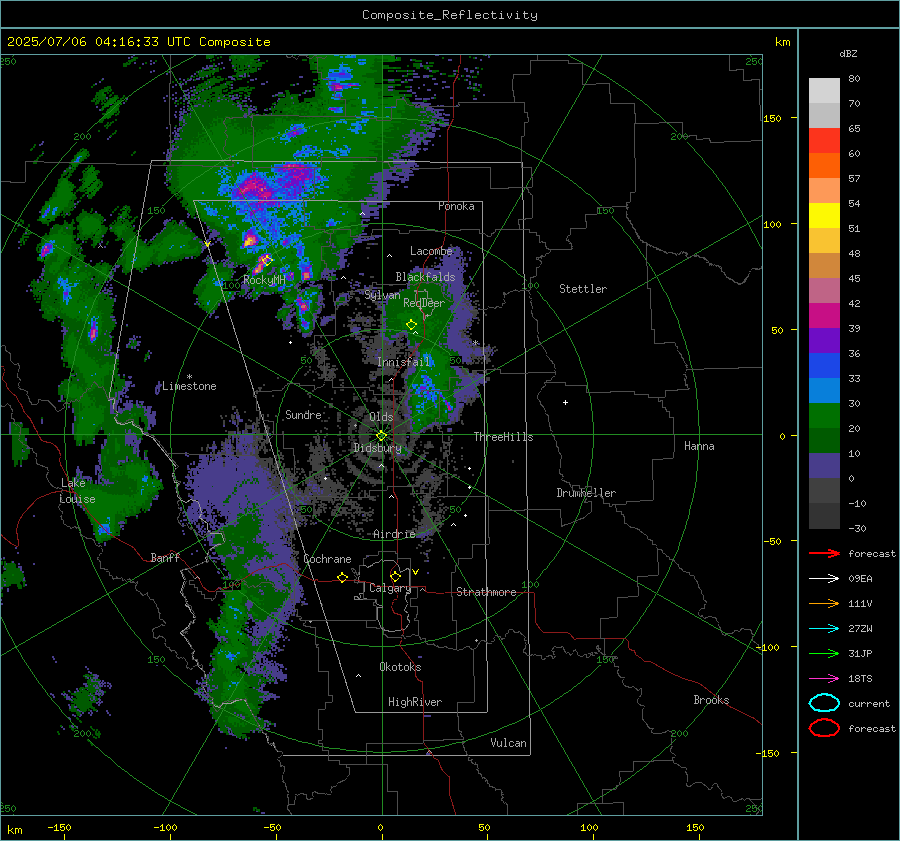
Task: Click the bright green 20–30 dBZ swatch
Action: point(824,416)
